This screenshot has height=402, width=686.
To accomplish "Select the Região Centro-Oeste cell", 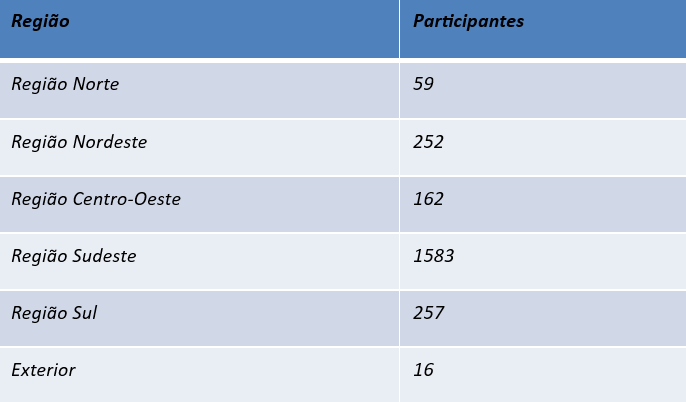I will [199, 204].
